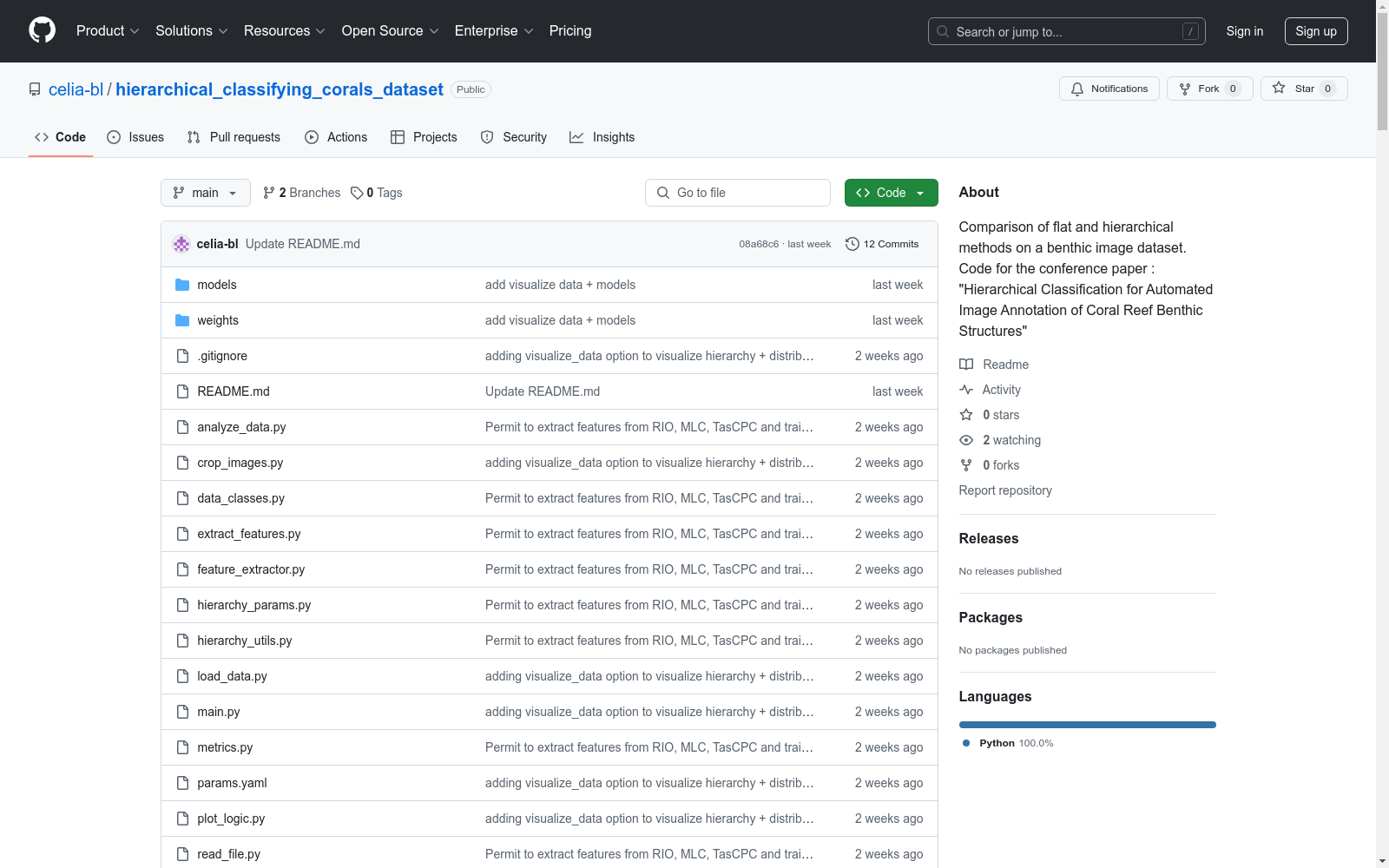Click the page vertical scrollbar
Viewport: 1389px width, 868px height.
point(1382,71)
